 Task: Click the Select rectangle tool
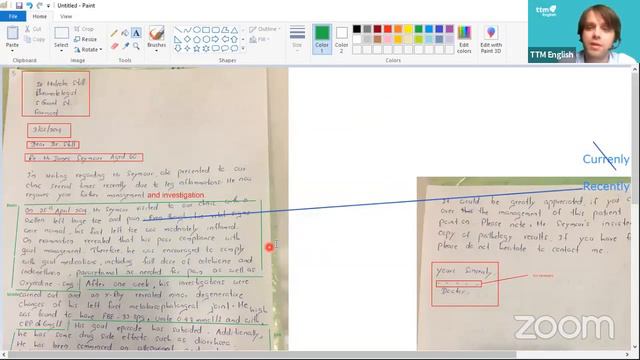click(61, 33)
